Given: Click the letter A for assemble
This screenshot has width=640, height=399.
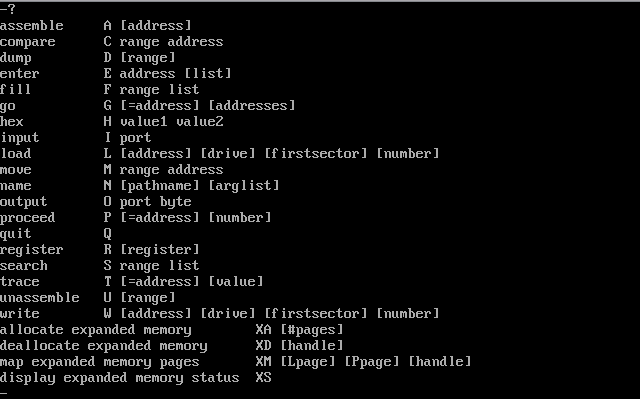Looking at the screenshot, I should 107,26.
